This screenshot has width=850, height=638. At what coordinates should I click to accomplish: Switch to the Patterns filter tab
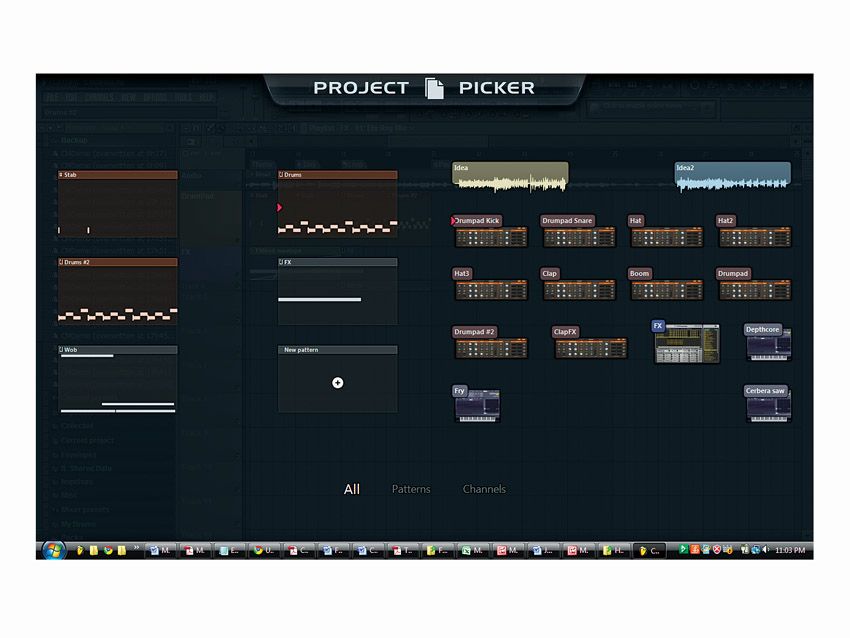coord(411,489)
